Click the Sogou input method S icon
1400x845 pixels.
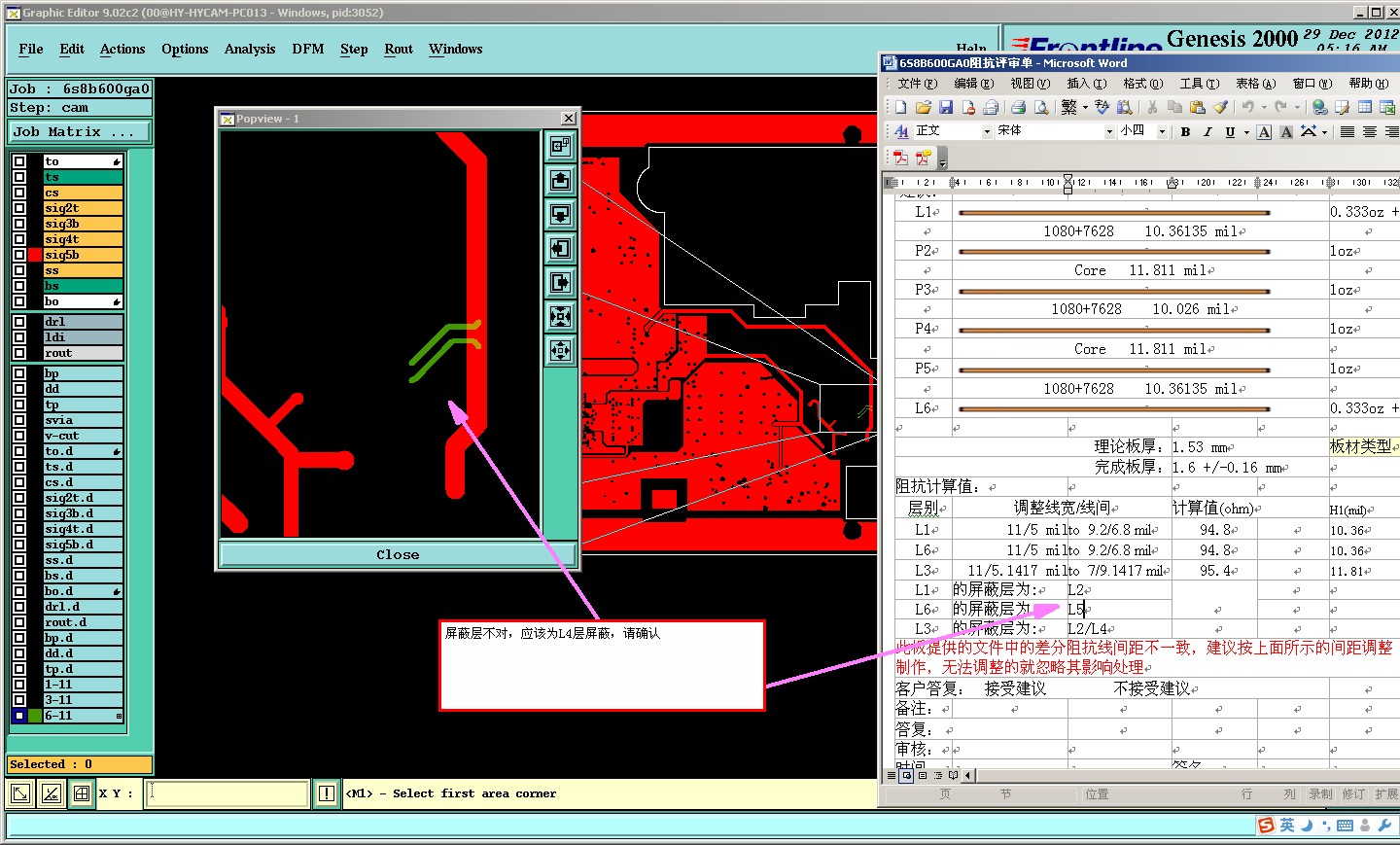point(1266,826)
